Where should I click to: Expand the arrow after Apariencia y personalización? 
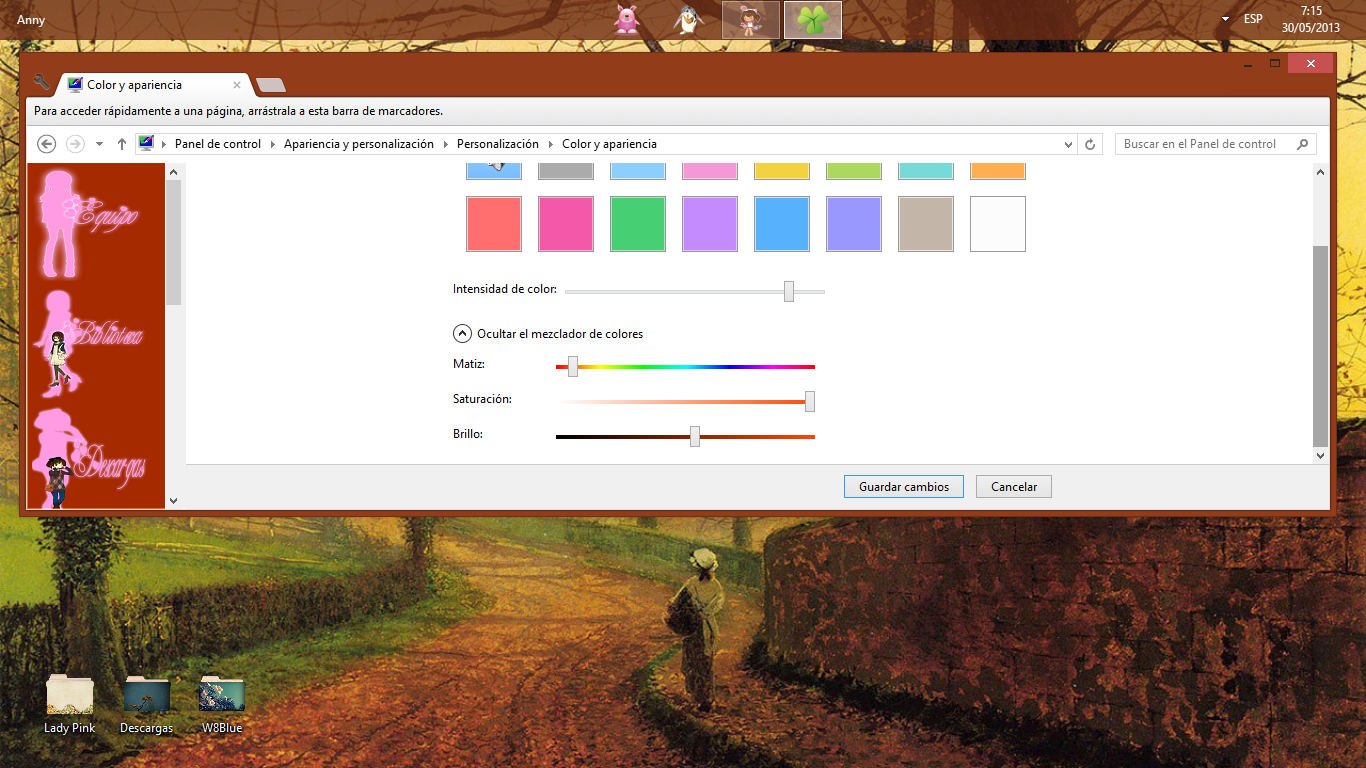tap(445, 144)
